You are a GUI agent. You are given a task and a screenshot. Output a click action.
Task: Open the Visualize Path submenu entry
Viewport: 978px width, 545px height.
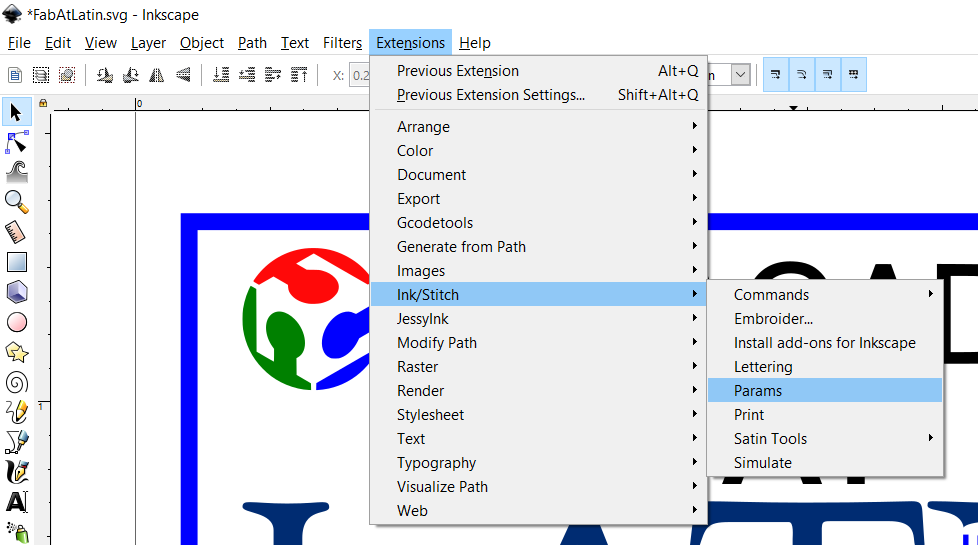(x=538, y=486)
